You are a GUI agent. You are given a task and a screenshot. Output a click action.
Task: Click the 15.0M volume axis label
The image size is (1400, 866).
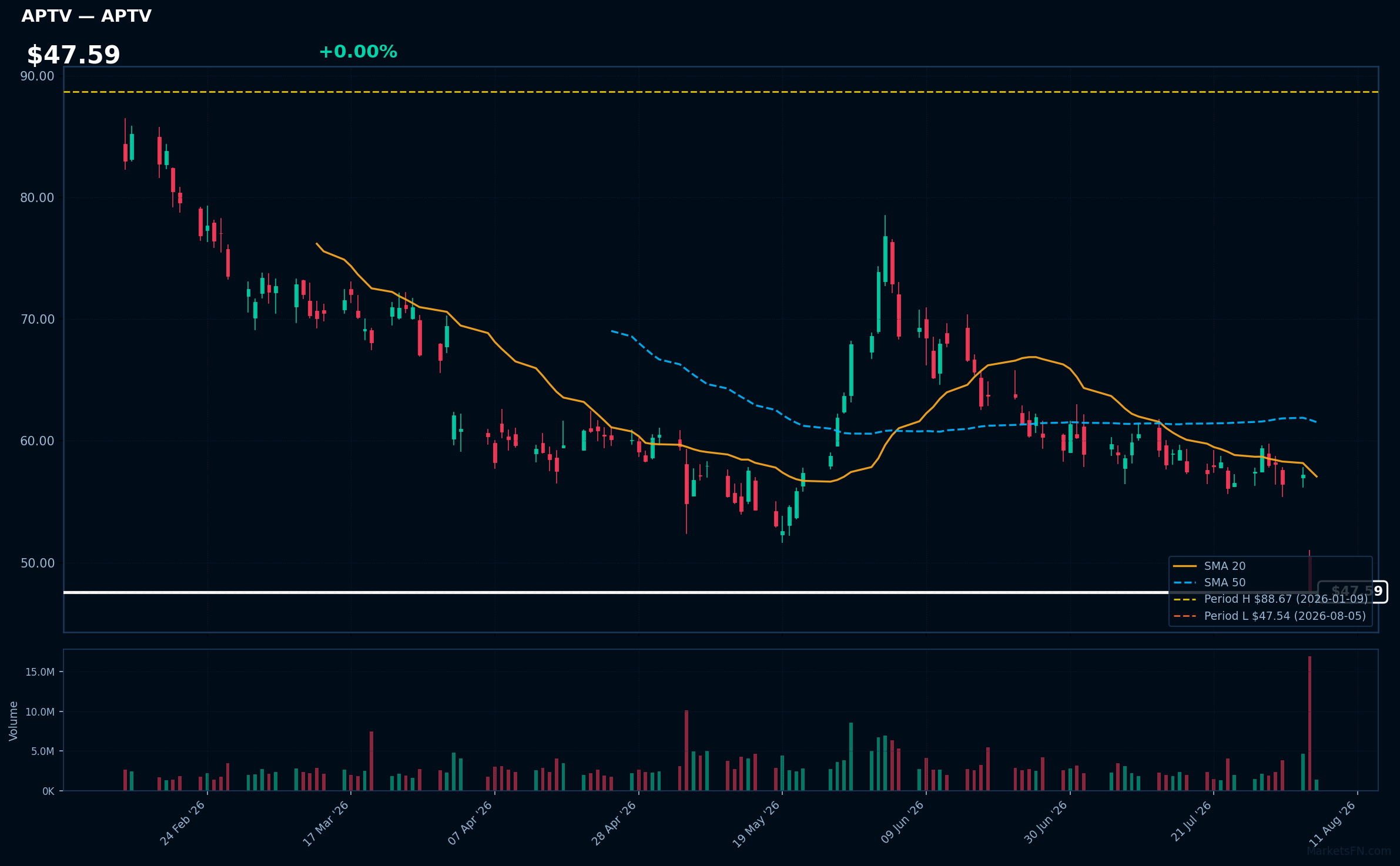point(40,672)
